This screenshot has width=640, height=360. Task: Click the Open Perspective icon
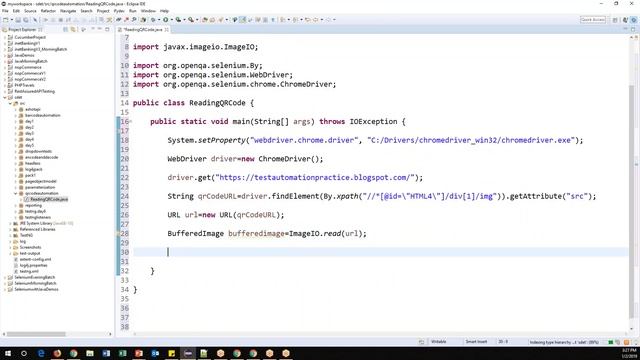click(615, 20)
